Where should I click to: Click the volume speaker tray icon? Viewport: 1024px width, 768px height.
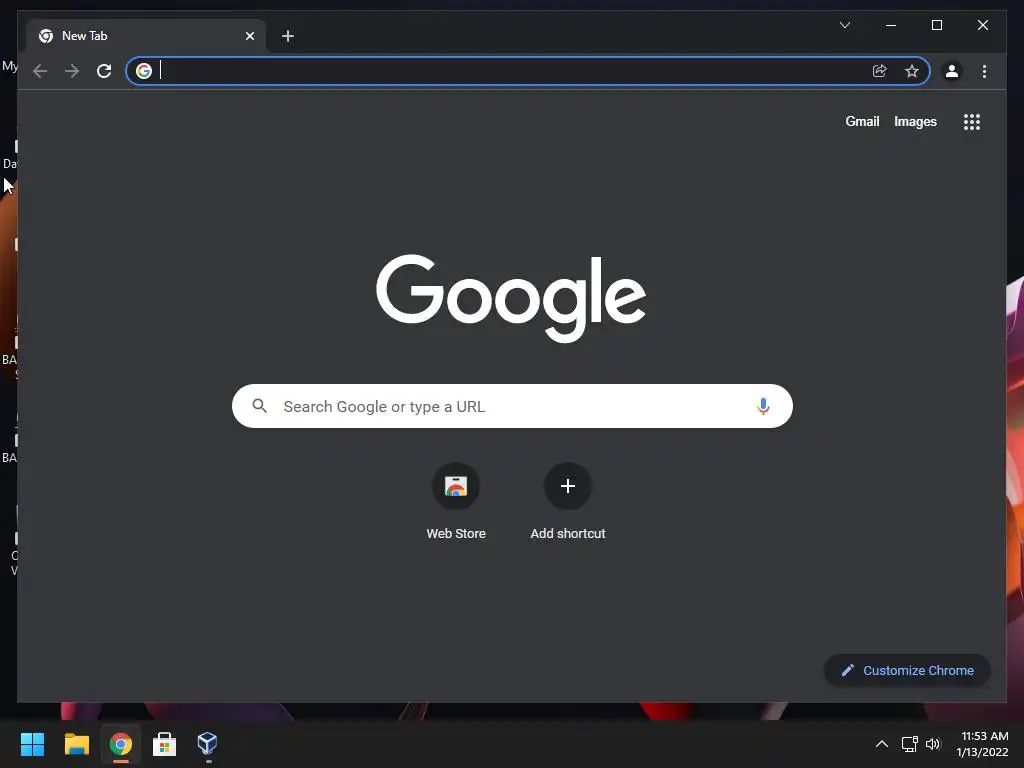tap(933, 744)
